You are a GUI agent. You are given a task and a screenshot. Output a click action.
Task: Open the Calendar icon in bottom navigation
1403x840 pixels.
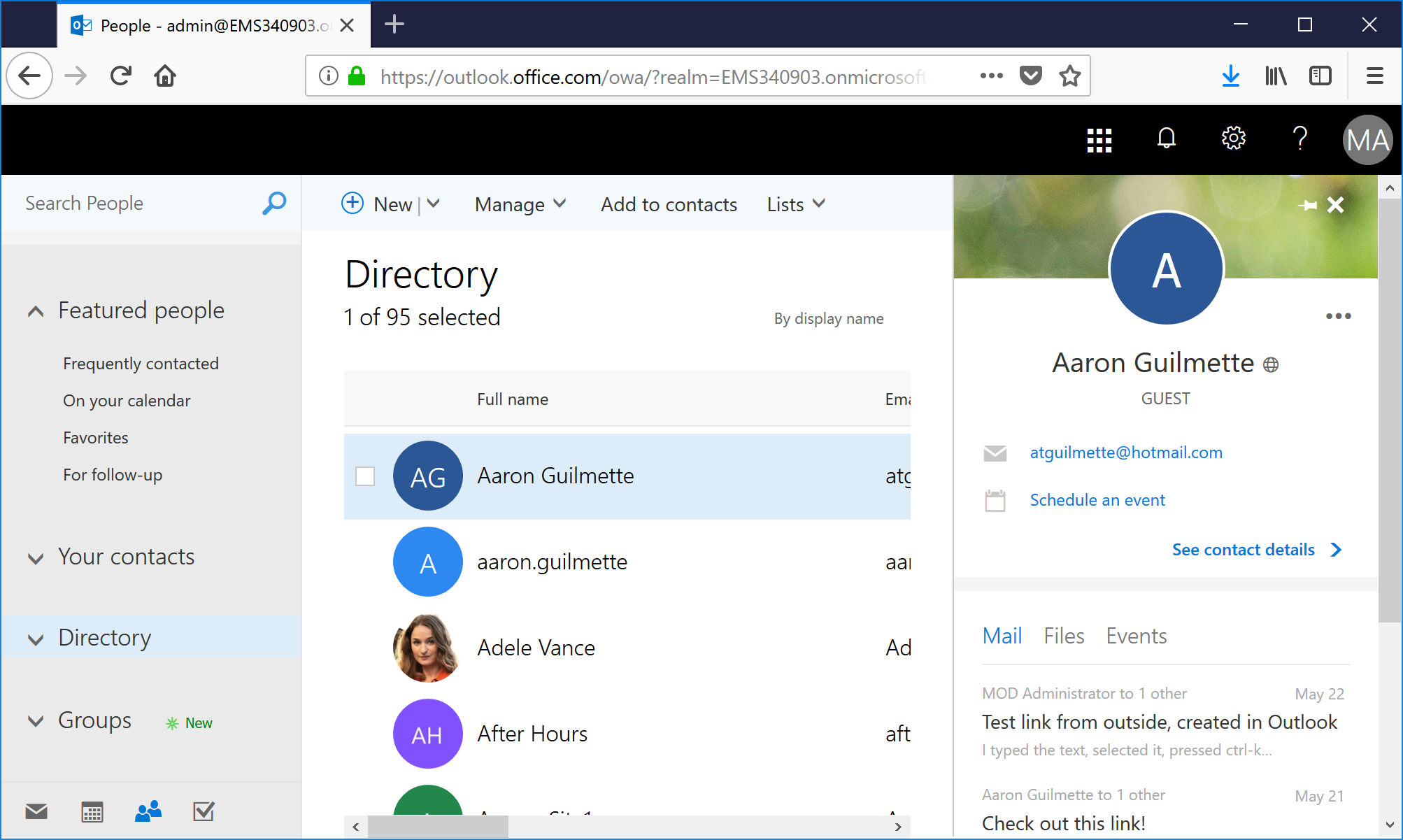[92, 811]
